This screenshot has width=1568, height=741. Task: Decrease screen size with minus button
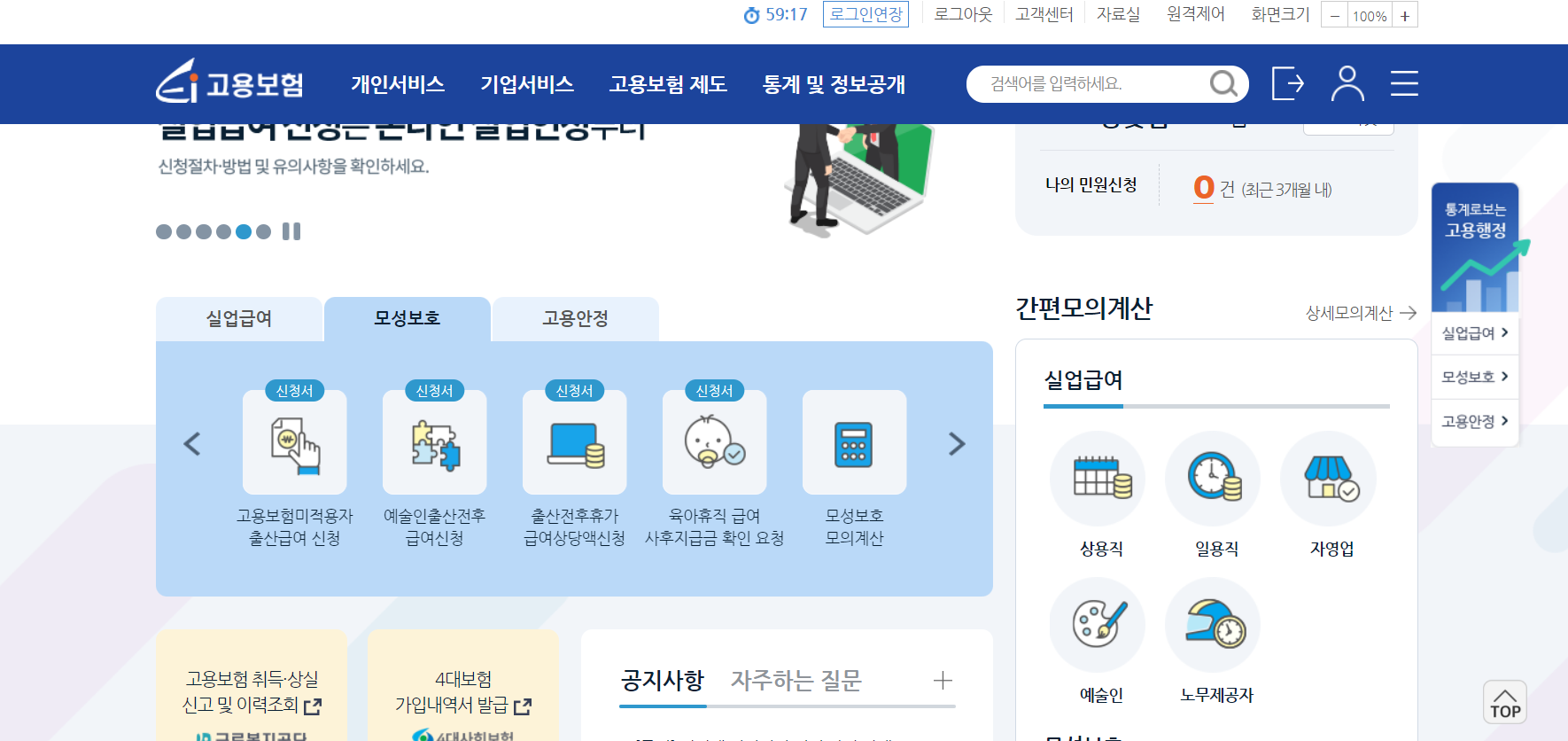pos(1335,16)
